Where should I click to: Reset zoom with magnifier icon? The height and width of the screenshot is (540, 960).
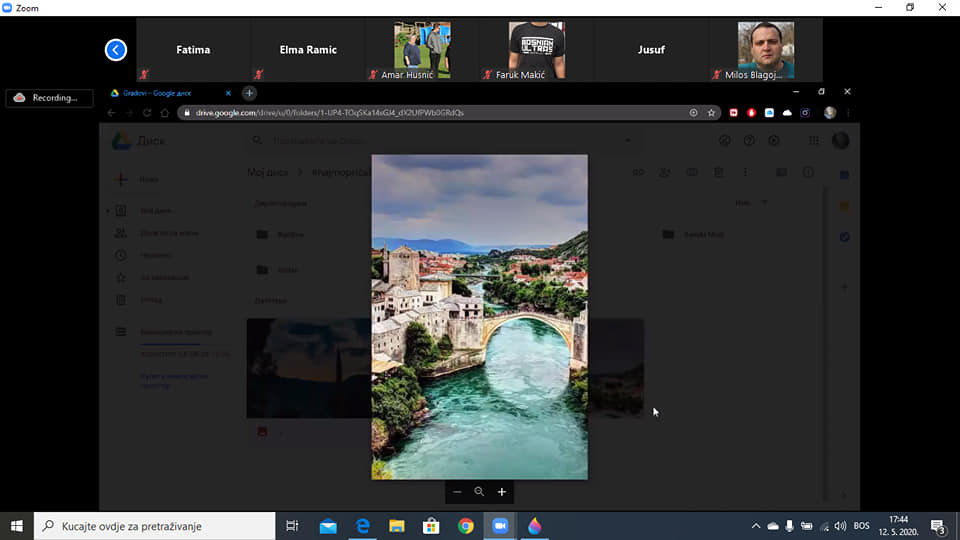[x=479, y=492]
